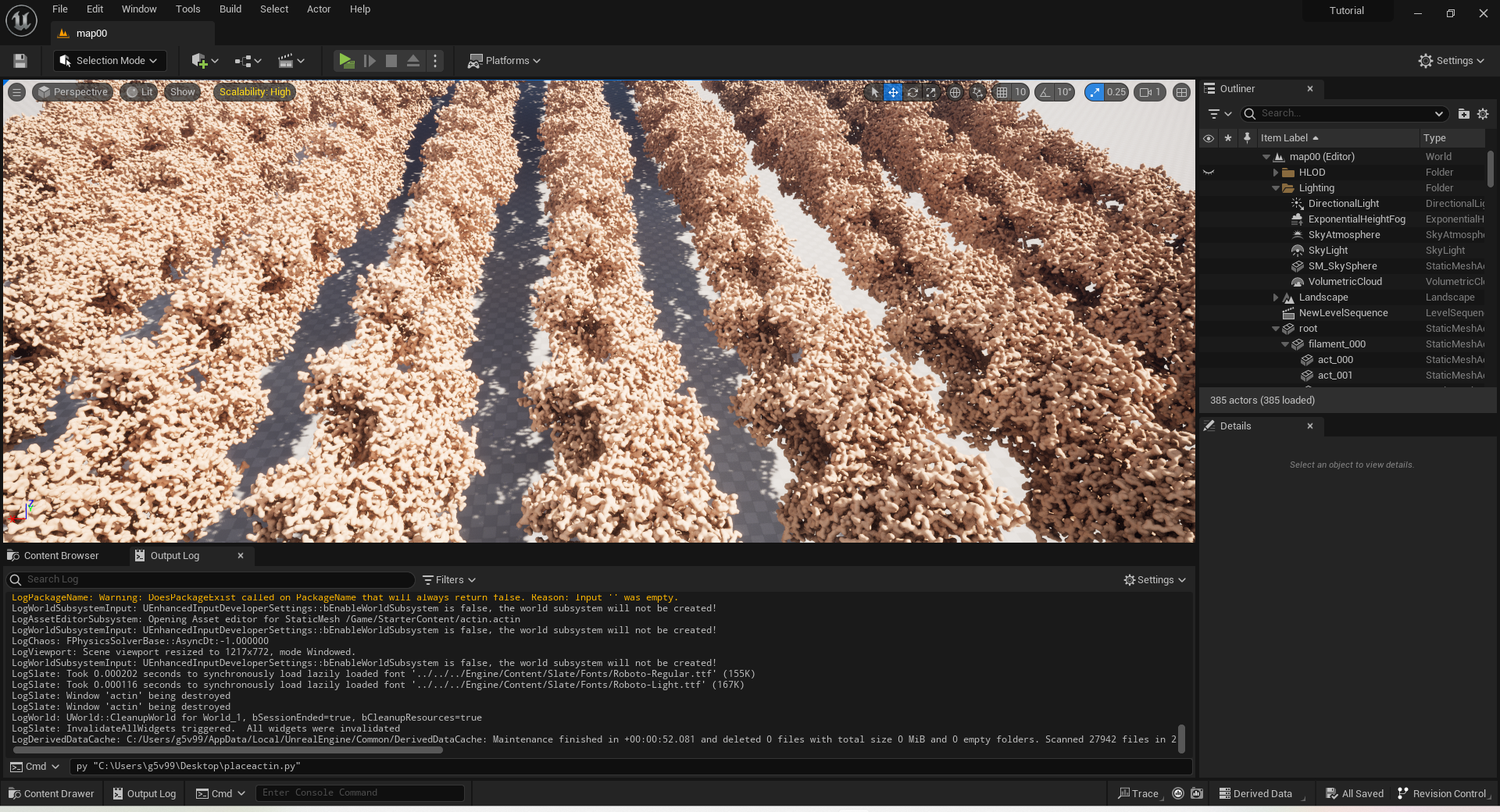
Task: Select the scale transform tool
Action: [x=931, y=92]
